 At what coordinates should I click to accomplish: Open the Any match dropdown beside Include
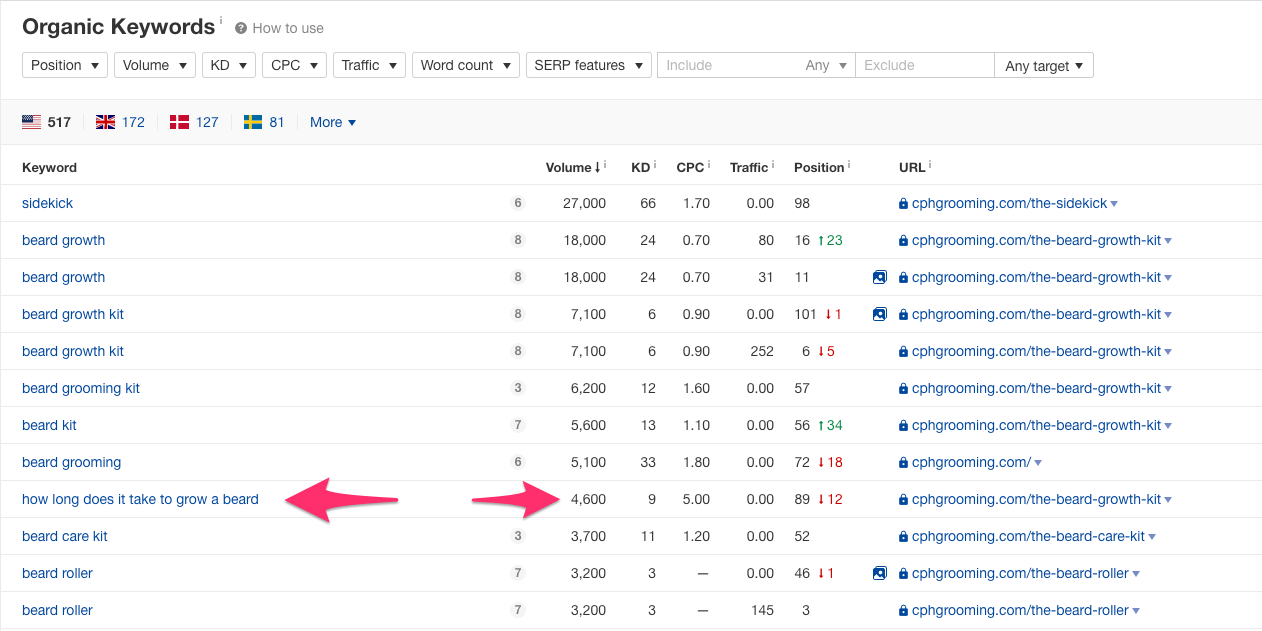pyautogui.click(x=826, y=65)
